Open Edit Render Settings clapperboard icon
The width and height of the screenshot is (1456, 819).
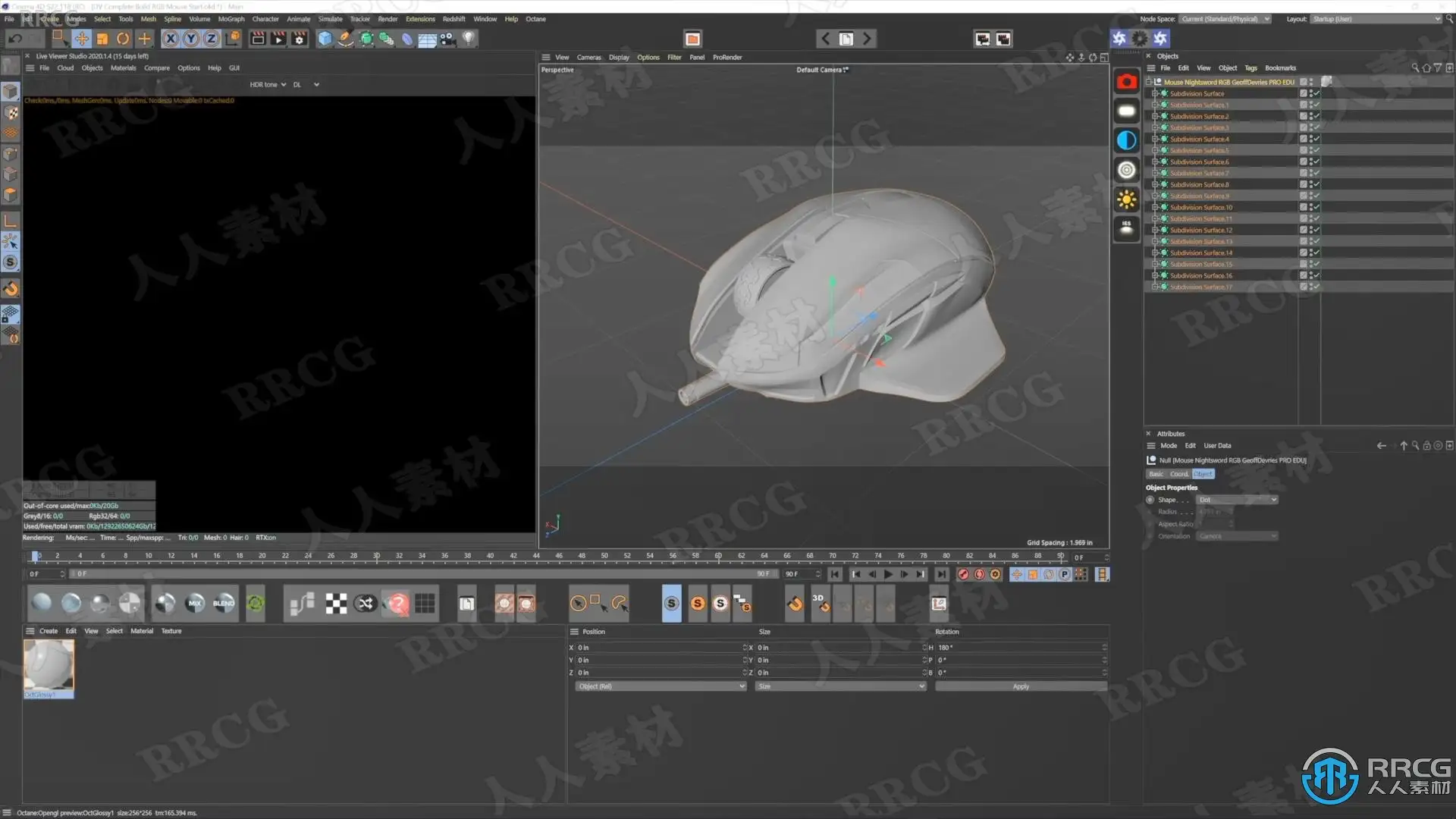pyautogui.click(x=300, y=39)
